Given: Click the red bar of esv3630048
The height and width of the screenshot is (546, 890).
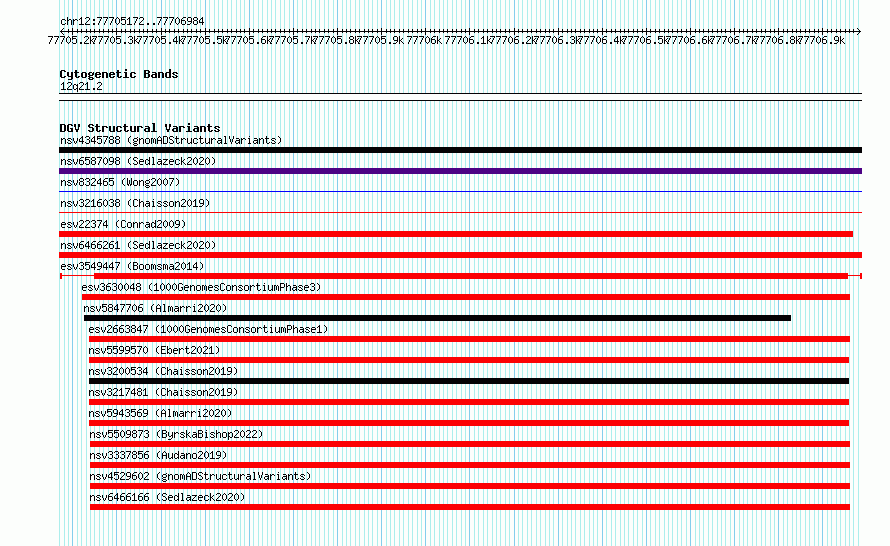Looking at the screenshot, I should tap(465, 297).
